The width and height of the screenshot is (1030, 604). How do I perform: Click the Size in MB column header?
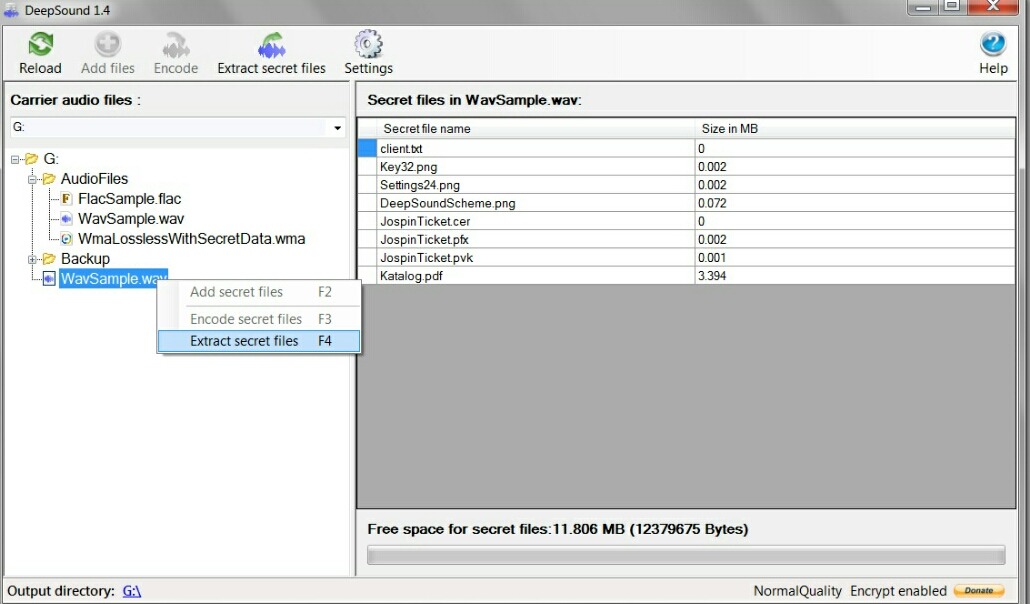(730, 129)
